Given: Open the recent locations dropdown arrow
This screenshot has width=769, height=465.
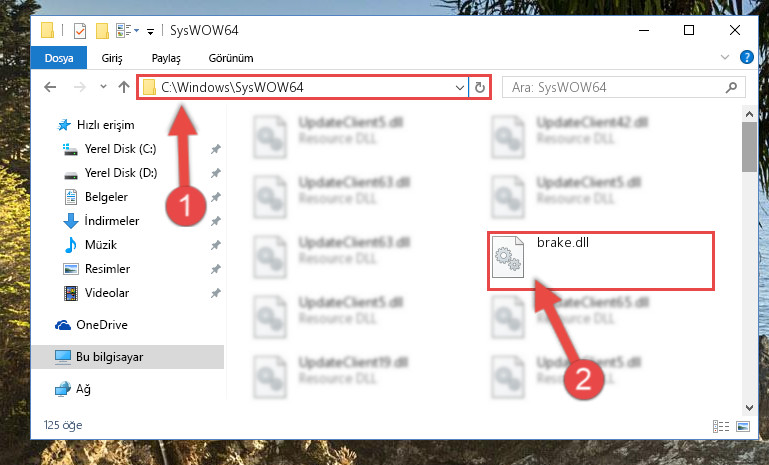Looking at the screenshot, I should pos(103,87).
